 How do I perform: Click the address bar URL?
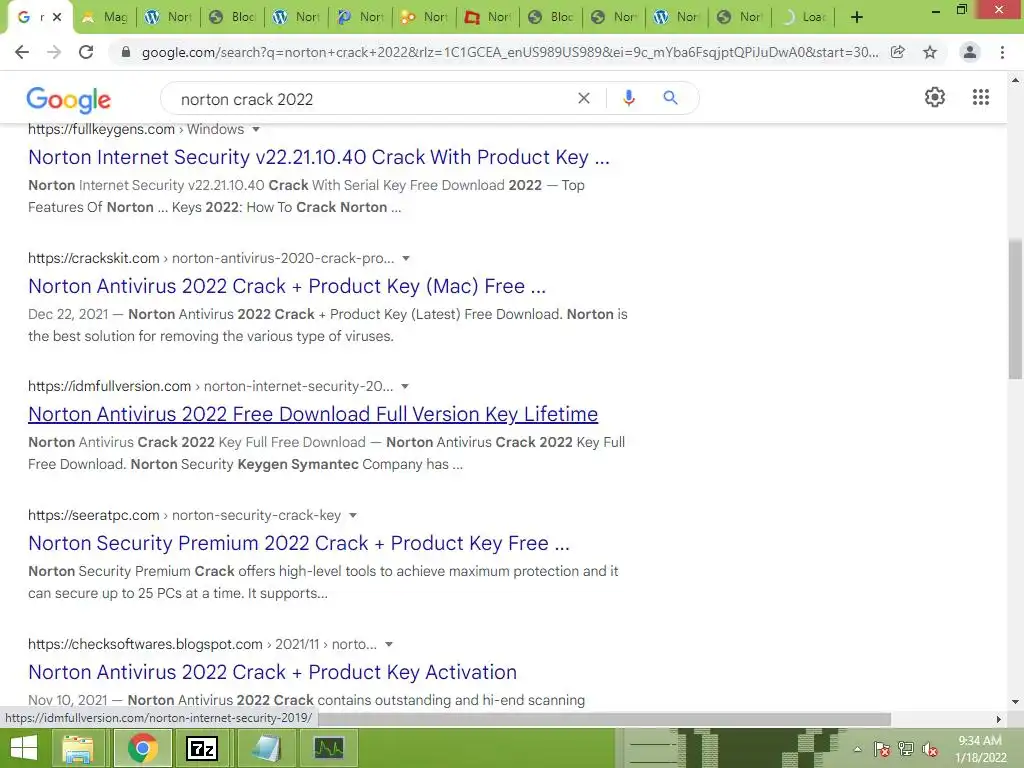[x=509, y=52]
